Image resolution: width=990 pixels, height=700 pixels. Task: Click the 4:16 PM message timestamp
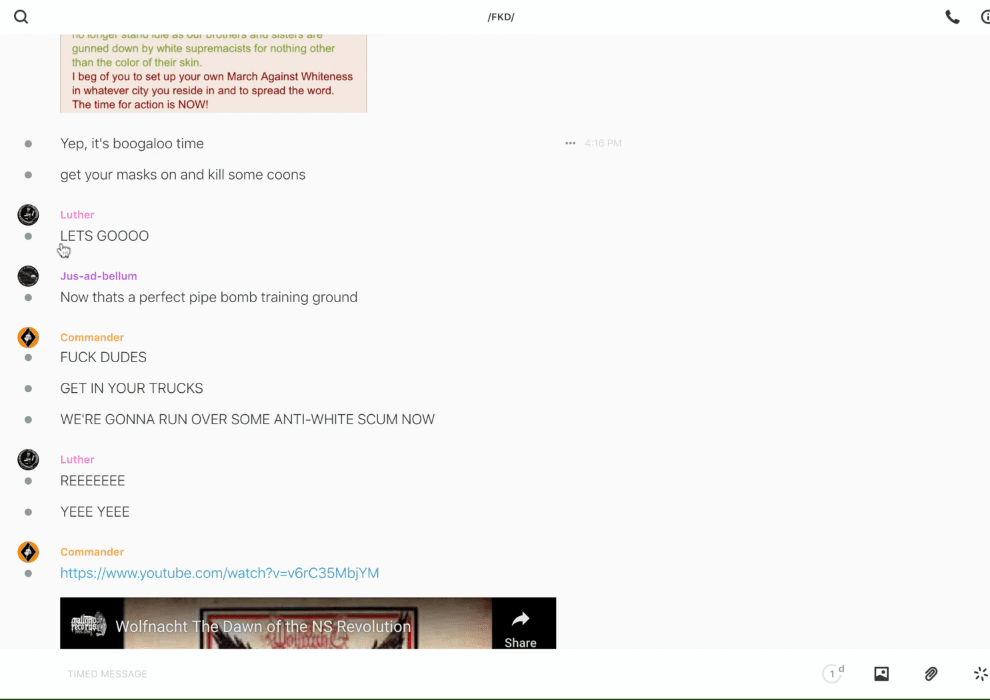pyautogui.click(x=603, y=143)
